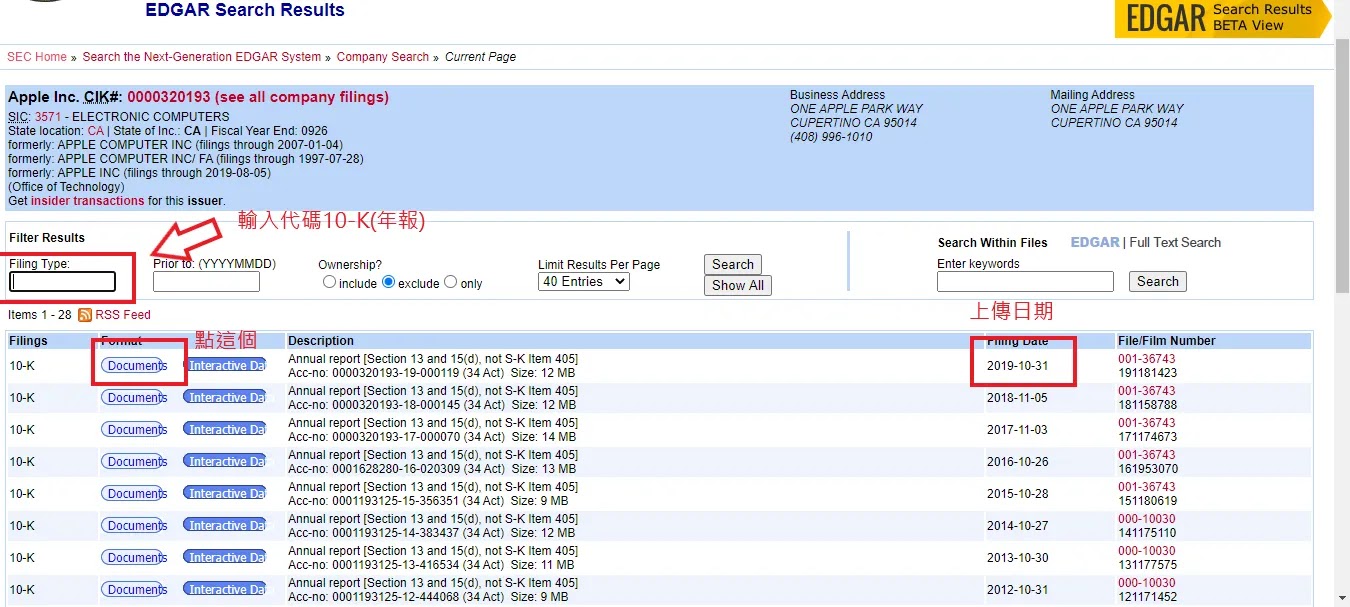Open Interactive Data for the 2015-10-28 filing
The image size is (1350, 607).
coord(225,494)
